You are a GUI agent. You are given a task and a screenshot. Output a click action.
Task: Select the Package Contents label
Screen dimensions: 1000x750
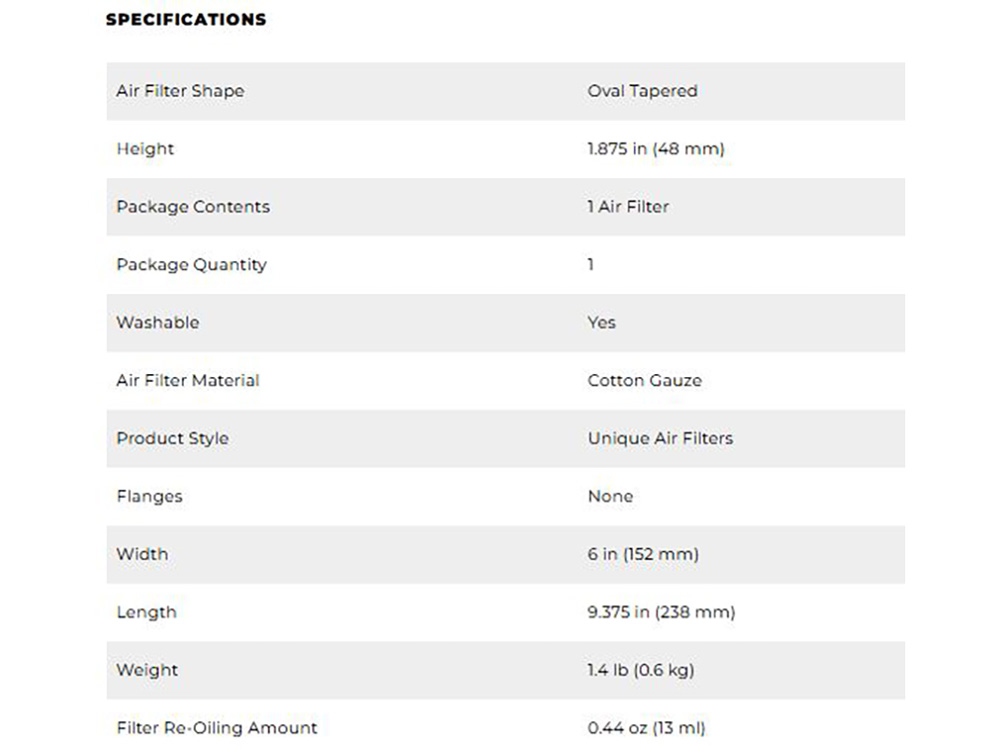[x=193, y=207]
